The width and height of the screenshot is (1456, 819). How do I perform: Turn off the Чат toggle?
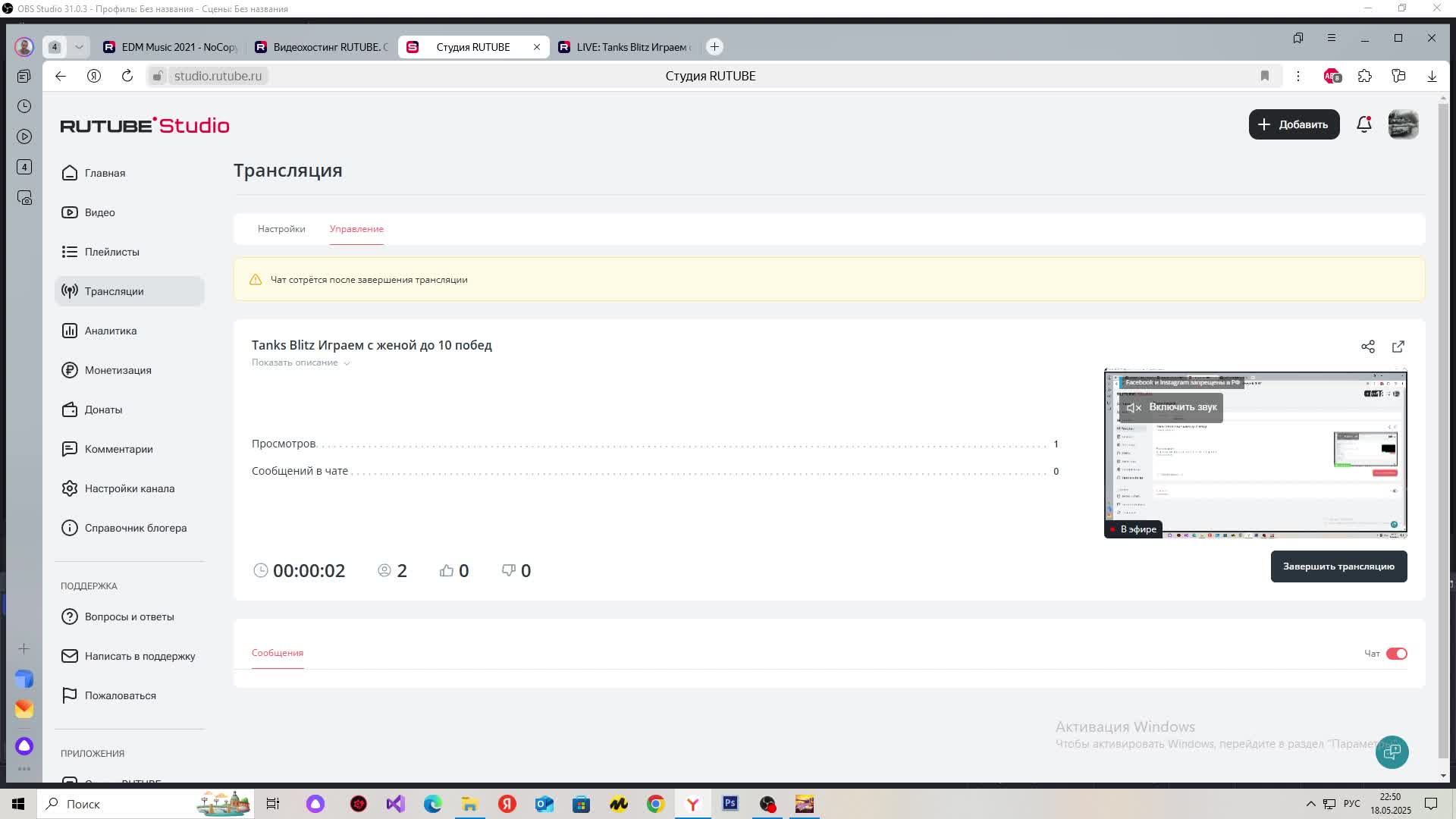[1396, 654]
